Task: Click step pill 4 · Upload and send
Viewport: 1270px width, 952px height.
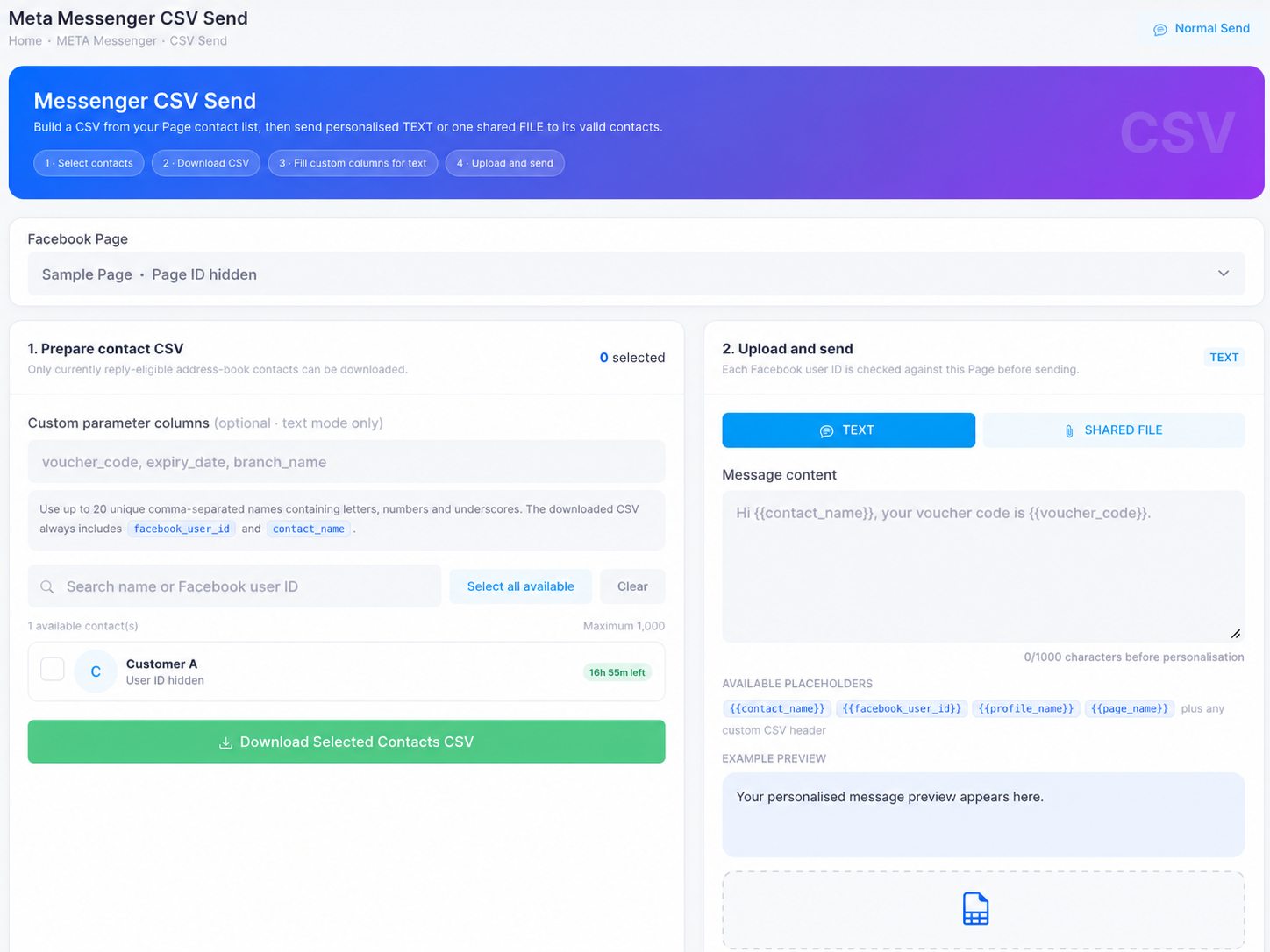Action: click(504, 163)
